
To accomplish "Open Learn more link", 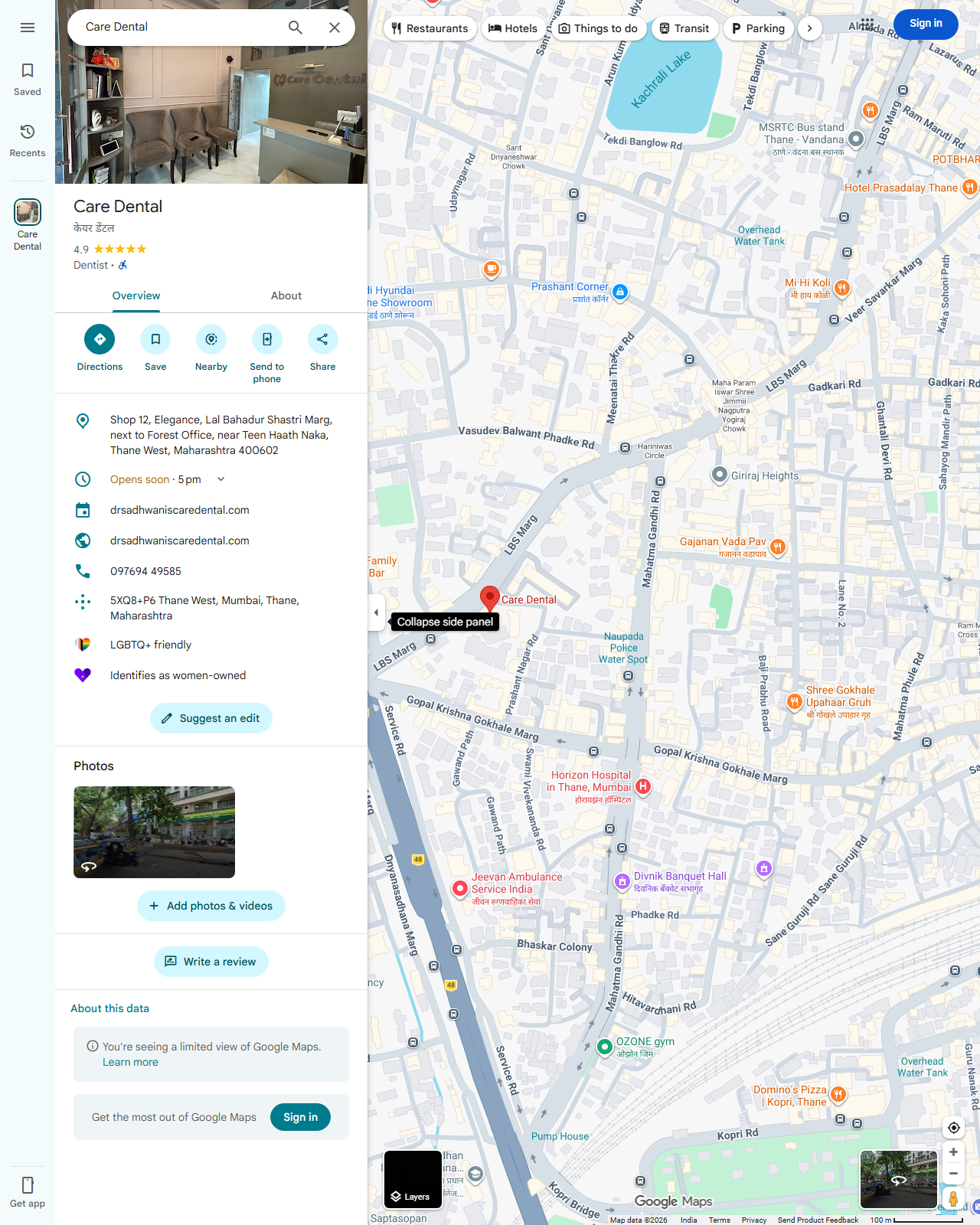I will [x=130, y=1062].
